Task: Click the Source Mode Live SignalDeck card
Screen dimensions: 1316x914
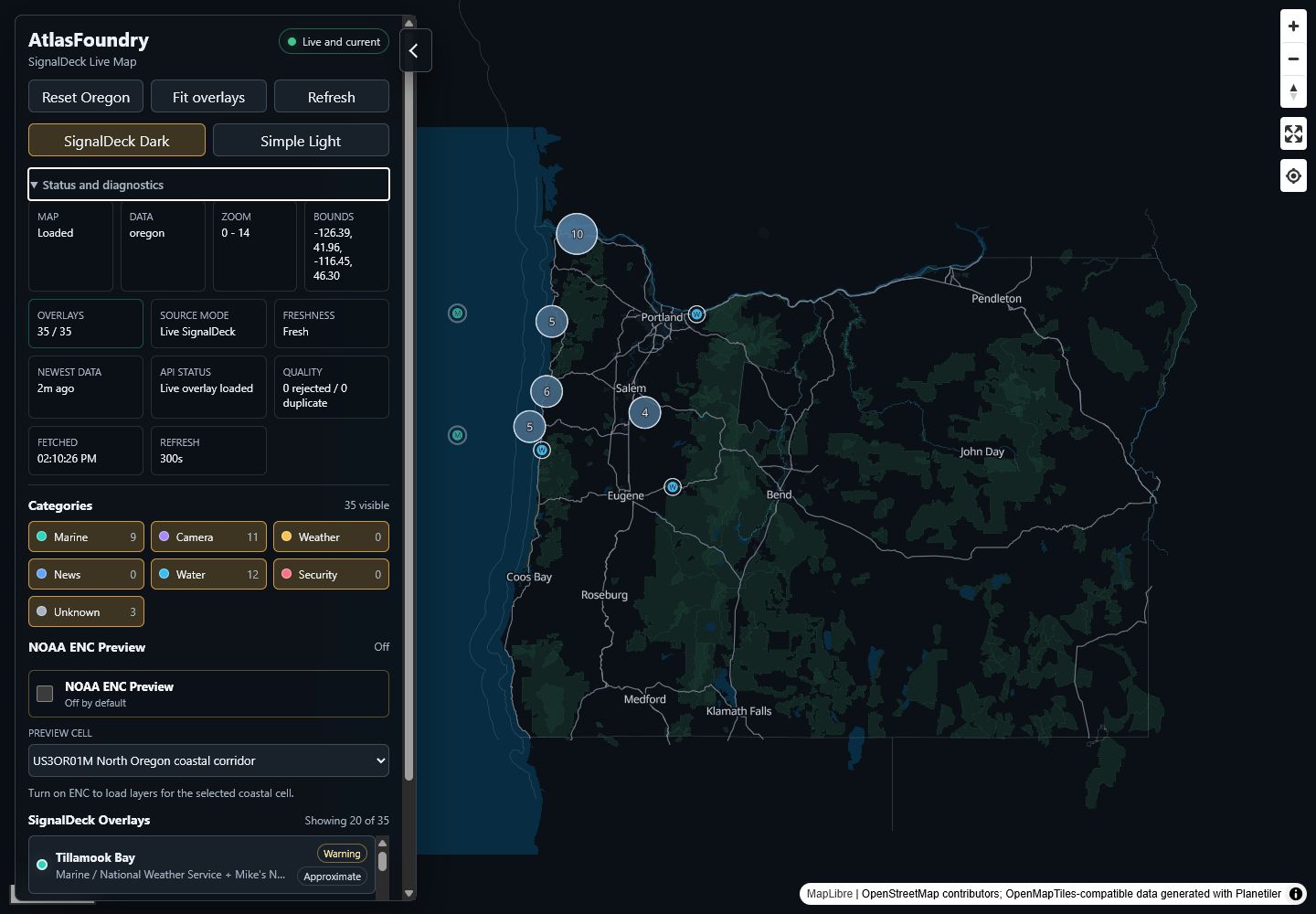Action: (x=208, y=324)
